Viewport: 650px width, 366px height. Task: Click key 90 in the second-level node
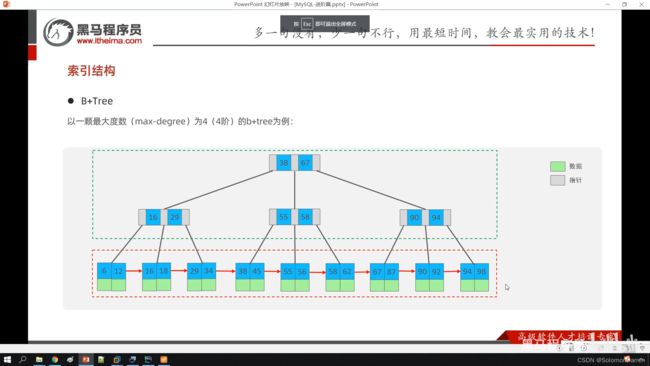click(414, 217)
